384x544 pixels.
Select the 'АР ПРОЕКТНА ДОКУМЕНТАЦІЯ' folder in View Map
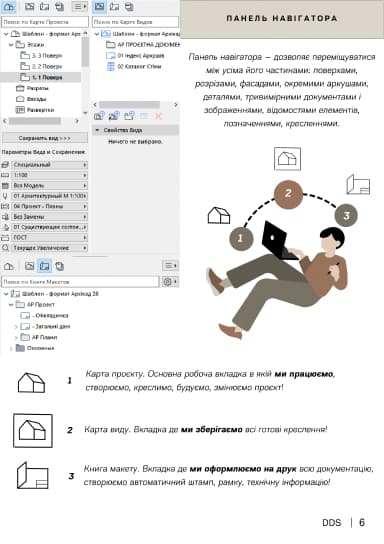click(143, 45)
